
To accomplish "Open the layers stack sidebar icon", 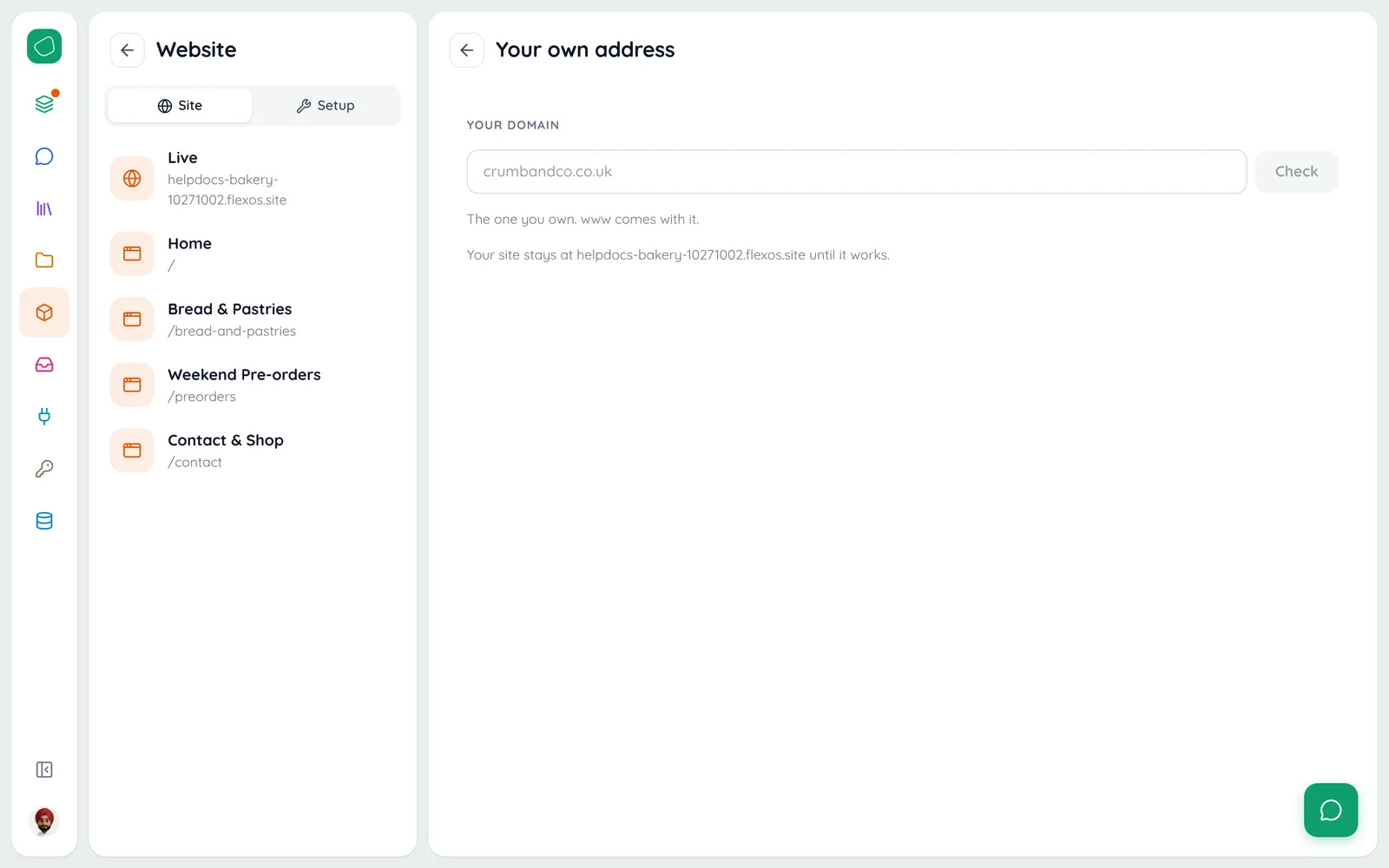I will pyautogui.click(x=44, y=104).
